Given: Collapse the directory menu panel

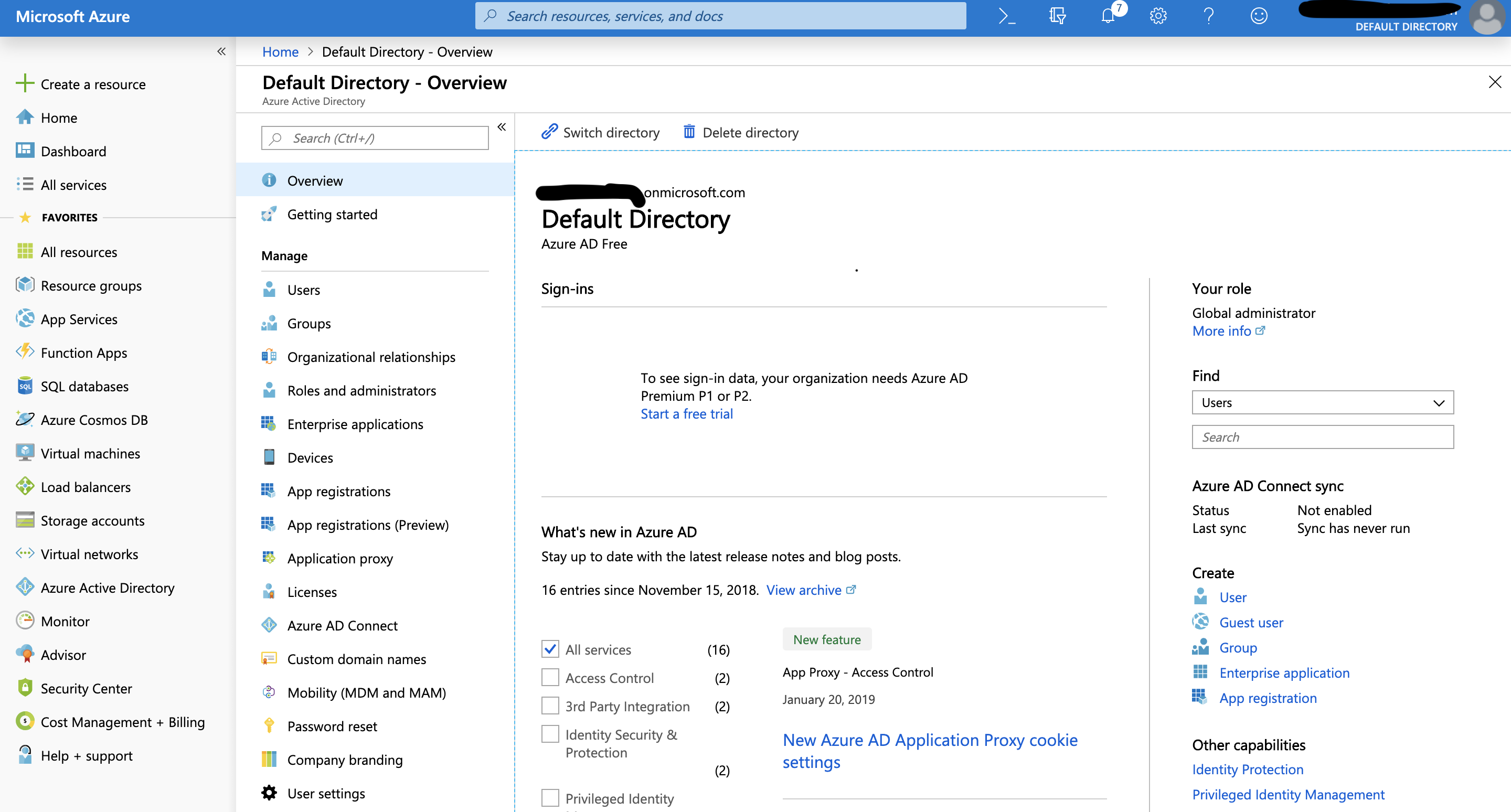Looking at the screenshot, I should tap(502, 127).
